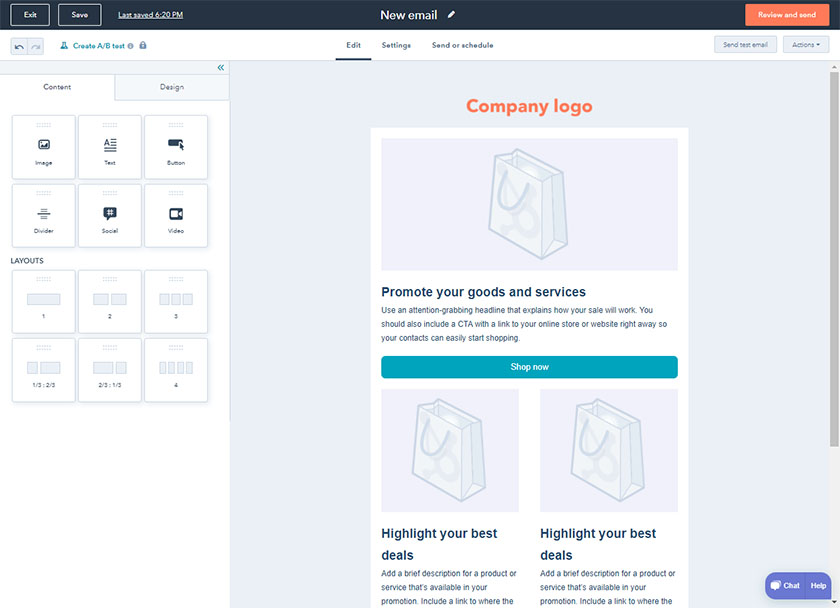Screen dimensions: 840x608
Task: Open the Actions dropdown menu
Action: tap(805, 45)
